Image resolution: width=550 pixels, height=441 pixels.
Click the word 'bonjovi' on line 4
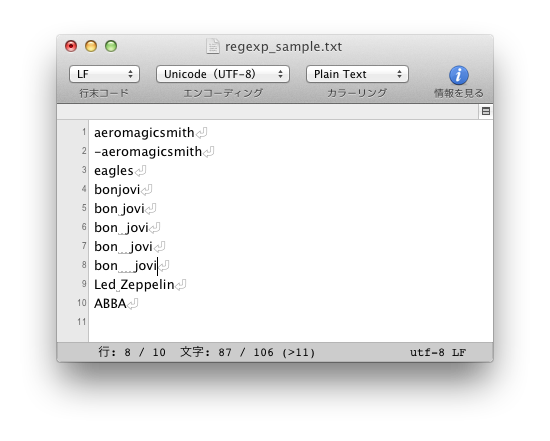click(x=117, y=190)
